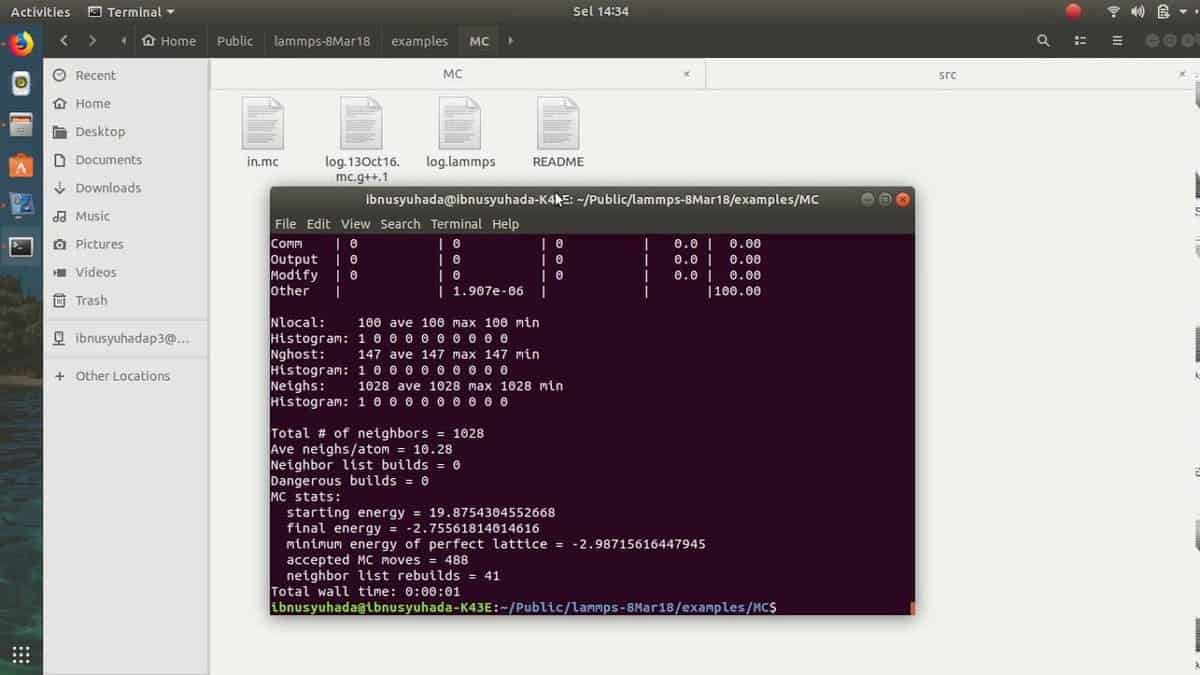Screen dimensions: 1200x675
Task: Click the volume speaker icon
Action: click(x=1137, y=12)
